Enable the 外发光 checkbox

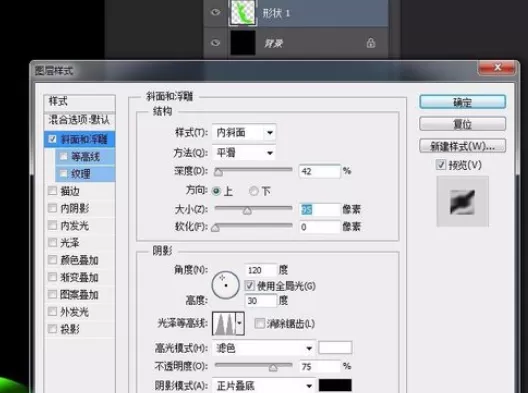tap(53, 312)
